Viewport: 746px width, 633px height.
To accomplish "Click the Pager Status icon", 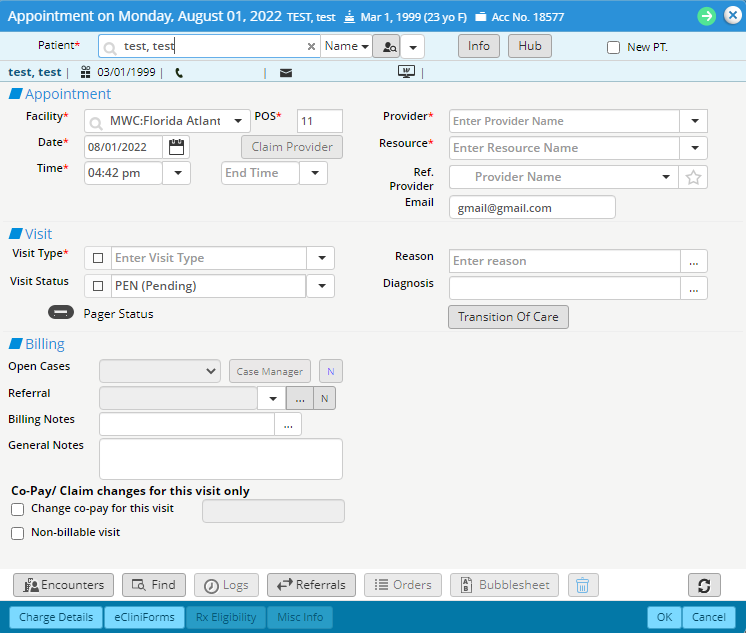I will (61, 313).
